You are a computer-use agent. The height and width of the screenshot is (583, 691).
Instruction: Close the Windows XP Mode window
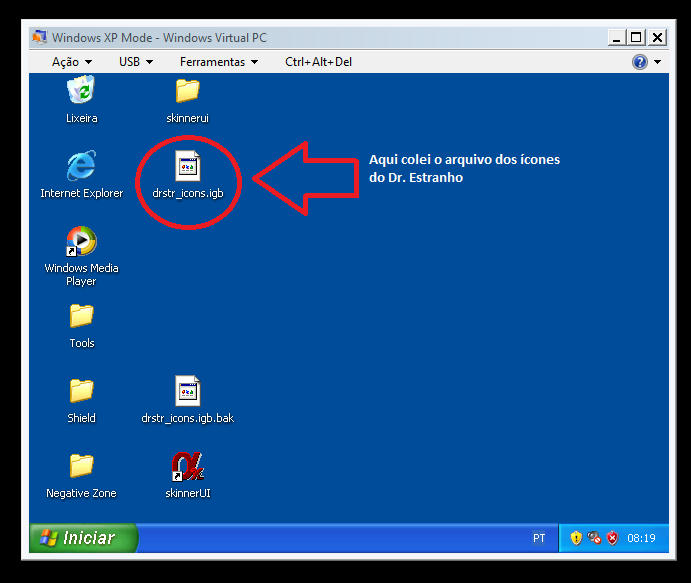tap(657, 37)
